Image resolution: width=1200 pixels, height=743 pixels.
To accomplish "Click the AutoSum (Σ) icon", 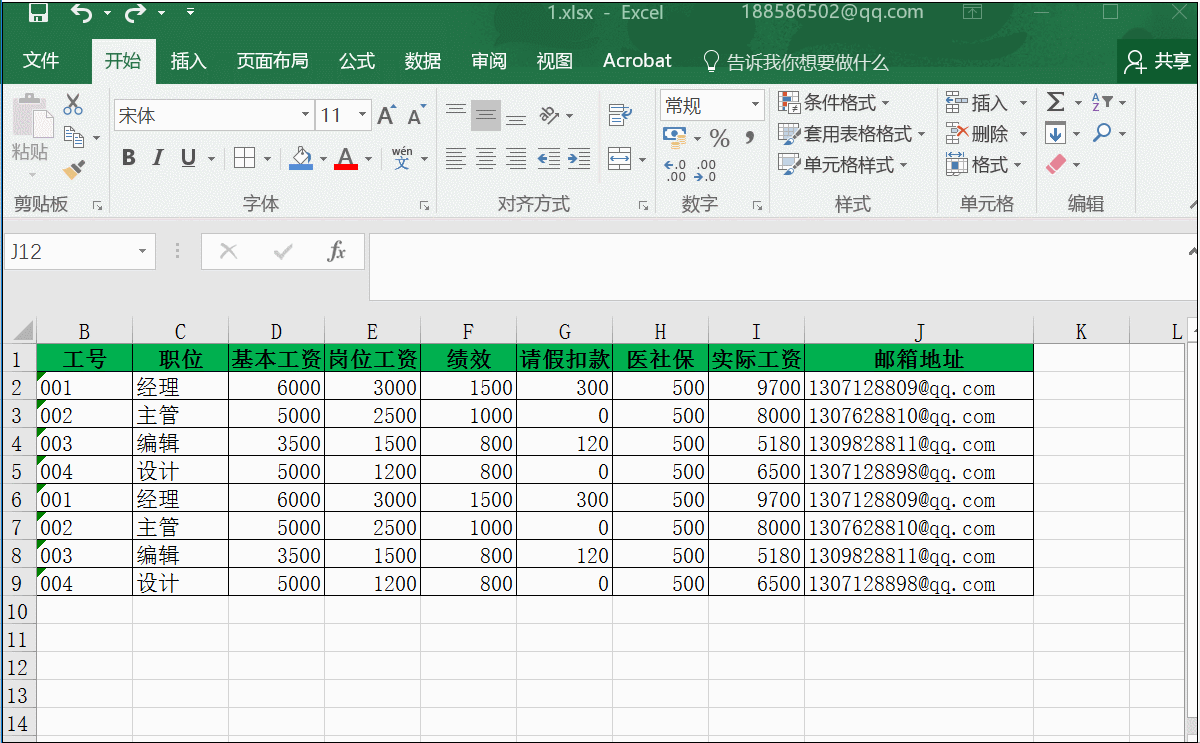I will click(1057, 100).
